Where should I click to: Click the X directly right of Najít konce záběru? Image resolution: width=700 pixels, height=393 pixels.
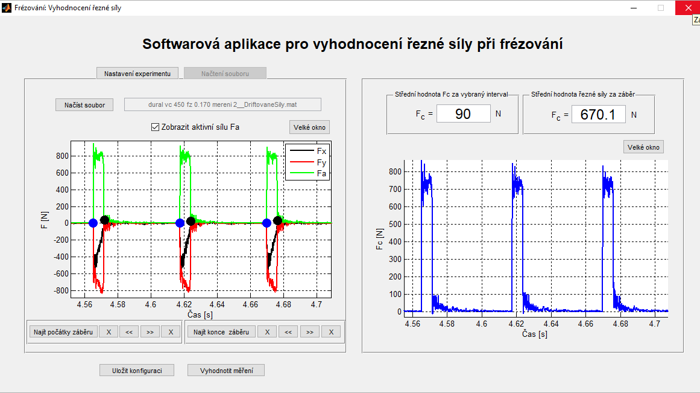[x=267, y=332]
